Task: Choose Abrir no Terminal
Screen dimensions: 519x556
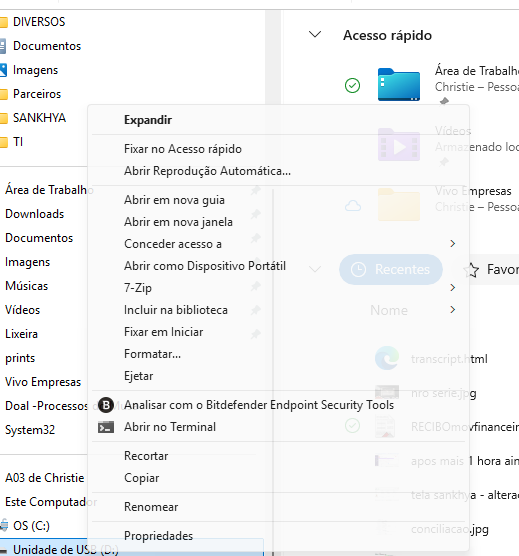Action: pos(170,427)
